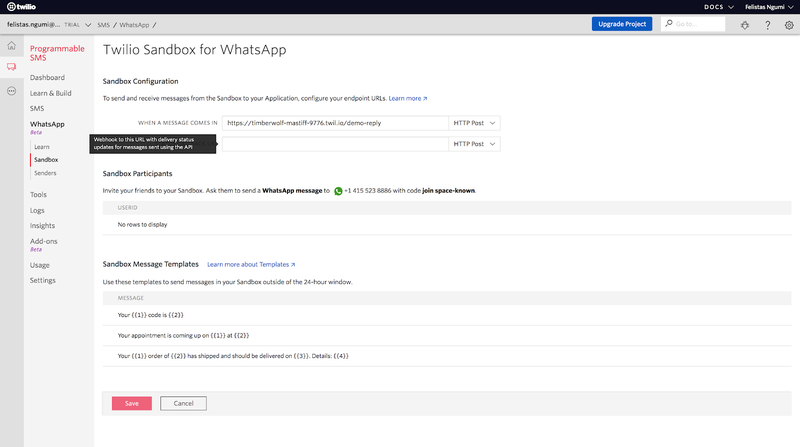Go to Senders under WhatsApp
The height and width of the screenshot is (447, 800).
[x=45, y=173]
